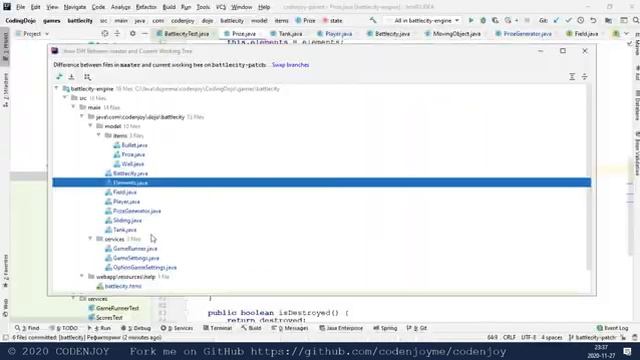
Task: Open the Refactor menu
Action: (x=146, y=7)
